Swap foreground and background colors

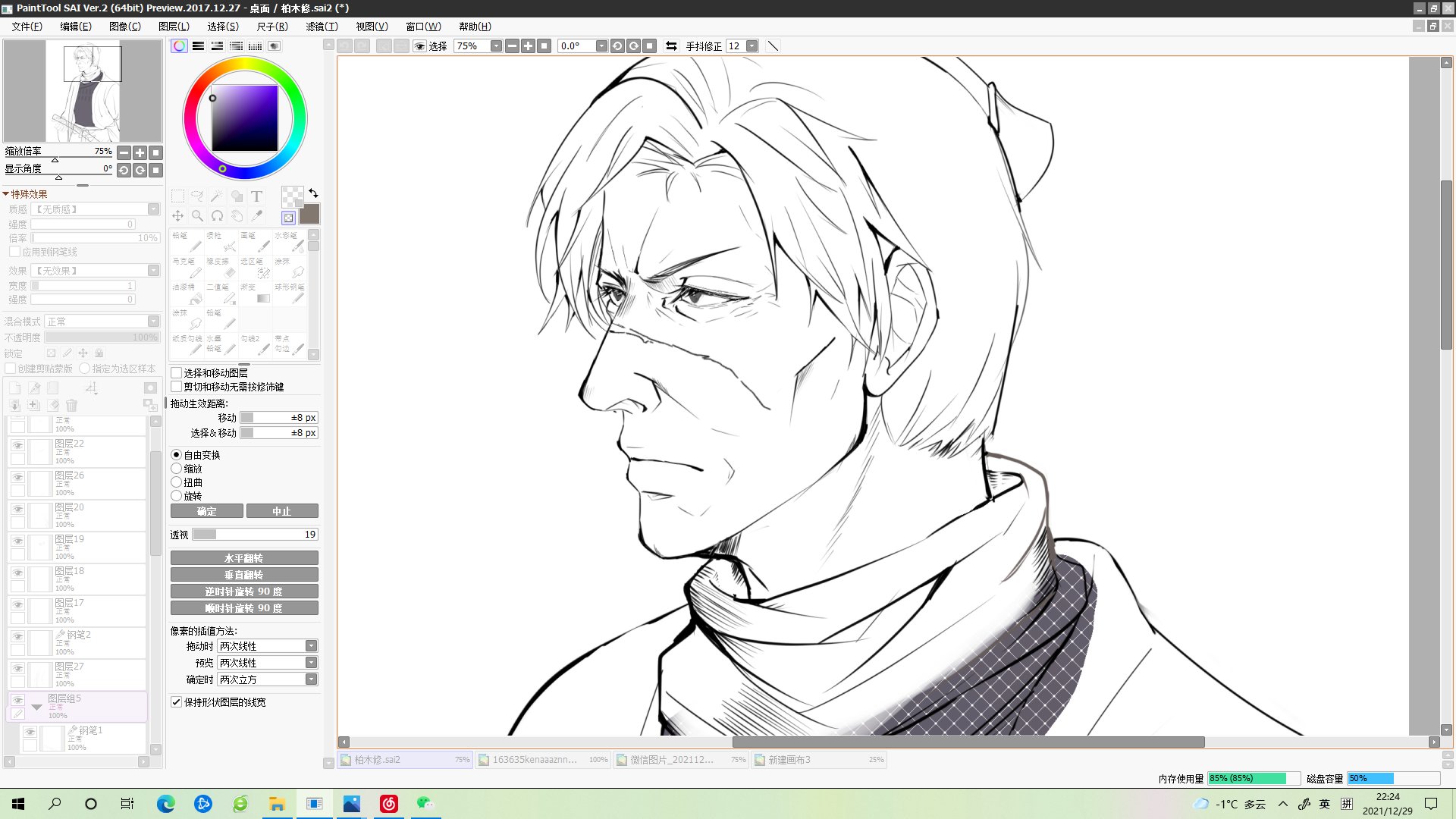click(x=313, y=193)
